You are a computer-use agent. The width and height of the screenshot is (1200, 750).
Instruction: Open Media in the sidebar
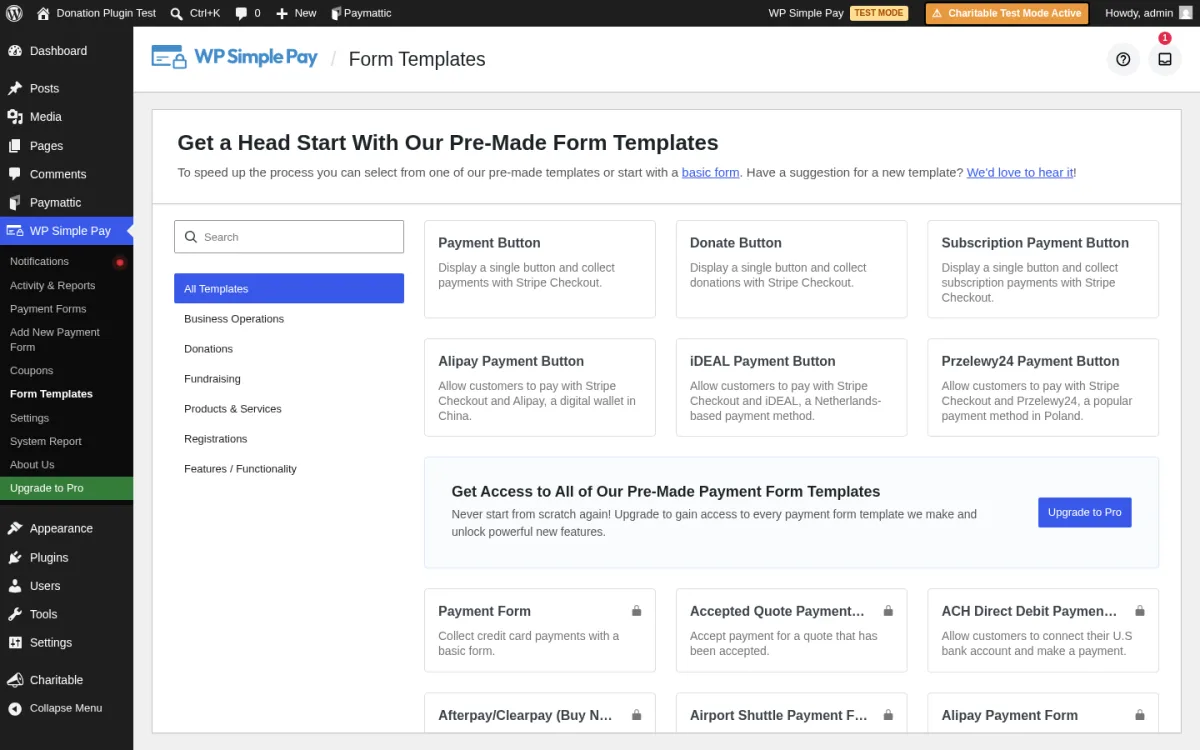click(x=66, y=117)
